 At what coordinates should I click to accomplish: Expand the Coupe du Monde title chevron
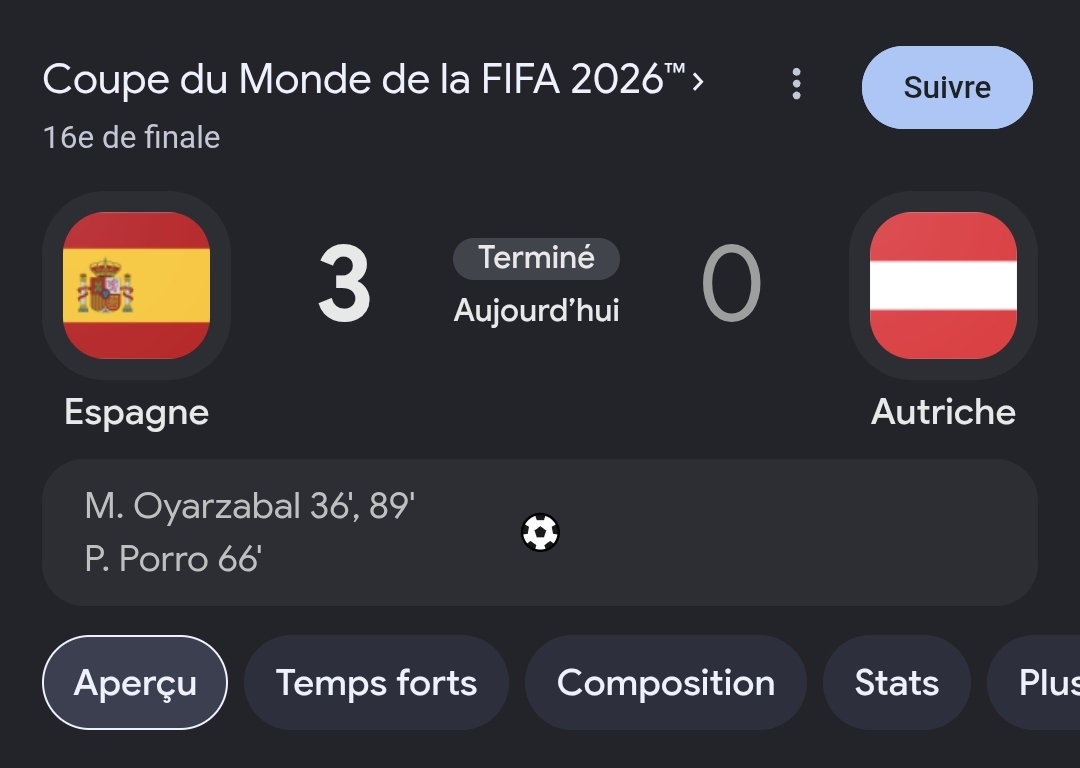[x=698, y=81]
